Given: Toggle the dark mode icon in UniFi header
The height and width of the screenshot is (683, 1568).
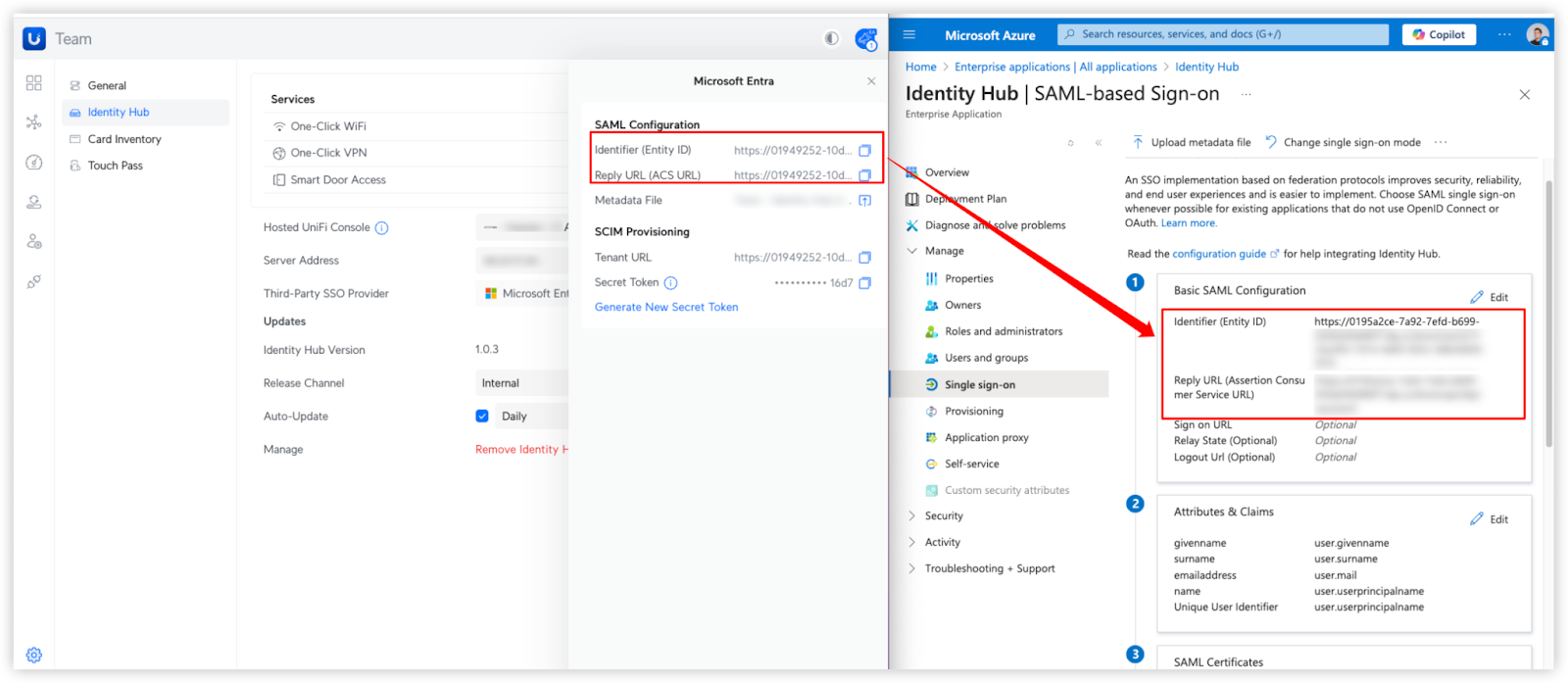Looking at the screenshot, I should [831, 38].
